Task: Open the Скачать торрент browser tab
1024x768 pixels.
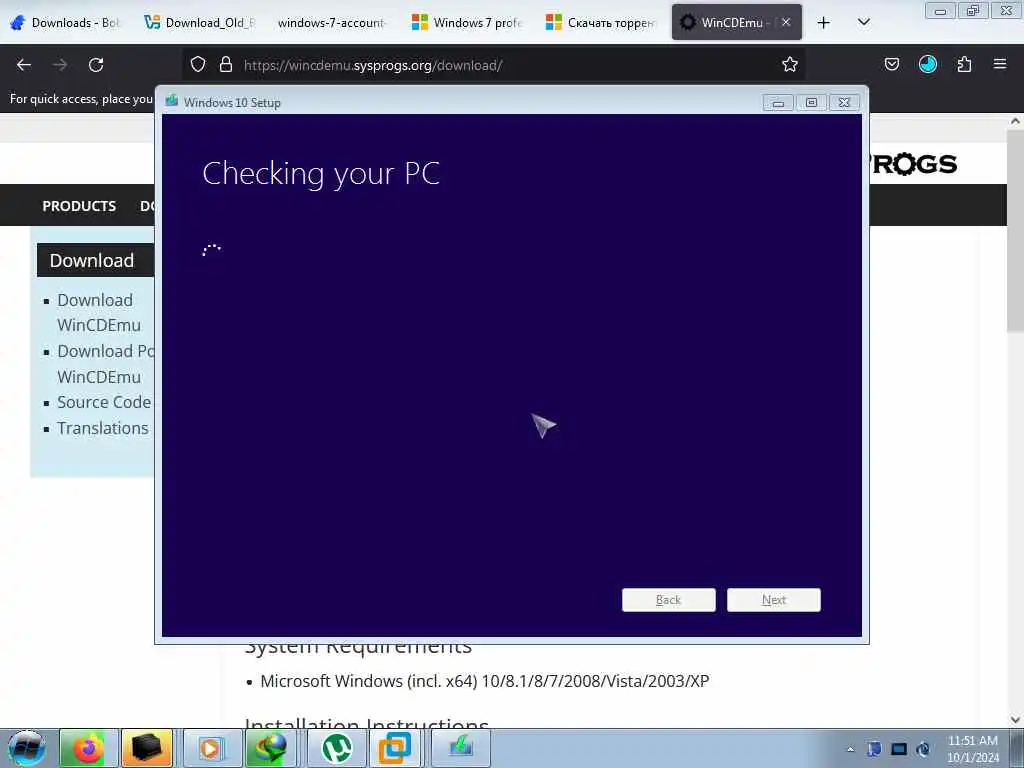Action: click(600, 23)
